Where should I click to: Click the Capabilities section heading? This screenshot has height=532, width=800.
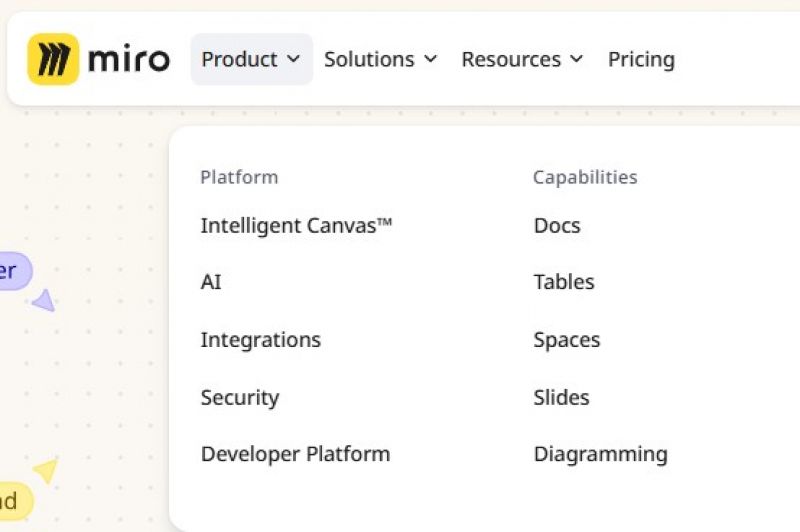[585, 178]
